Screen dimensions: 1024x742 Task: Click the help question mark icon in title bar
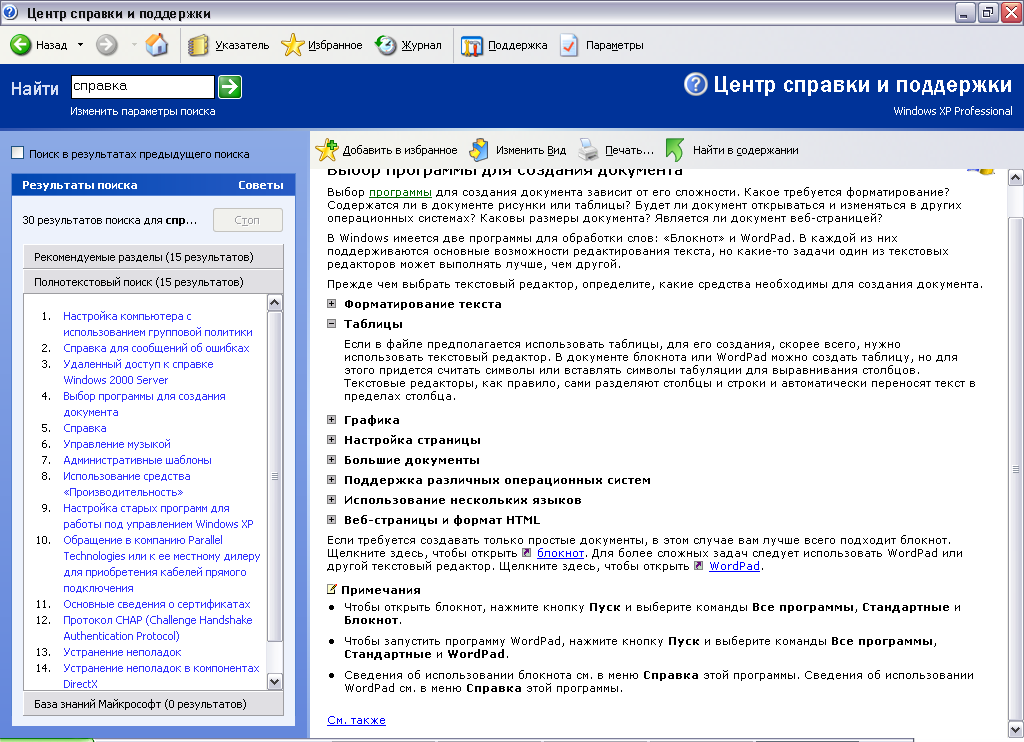pyautogui.click(x=10, y=12)
